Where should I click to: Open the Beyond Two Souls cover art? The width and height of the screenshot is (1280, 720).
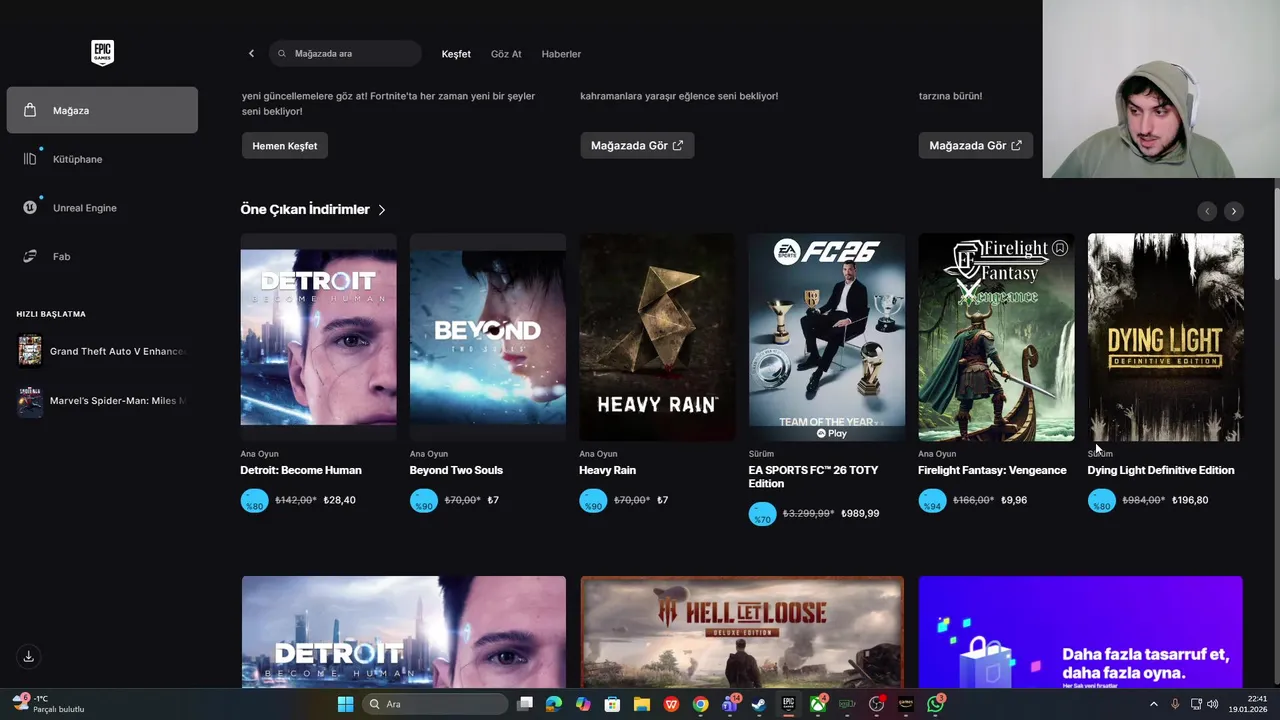coord(488,337)
